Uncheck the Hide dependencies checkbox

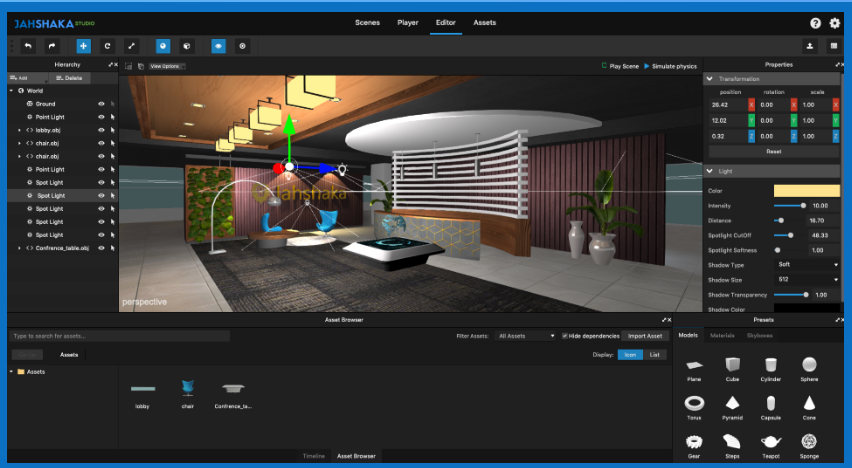pos(565,336)
